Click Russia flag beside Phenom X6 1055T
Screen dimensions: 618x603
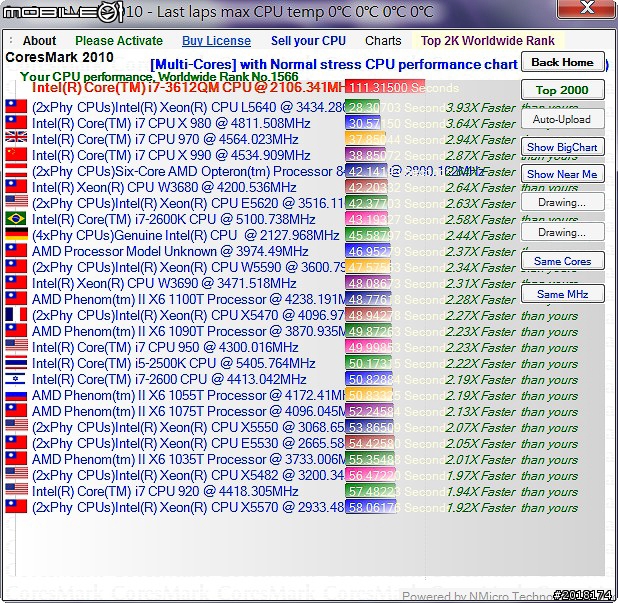click(x=16, y=395)
